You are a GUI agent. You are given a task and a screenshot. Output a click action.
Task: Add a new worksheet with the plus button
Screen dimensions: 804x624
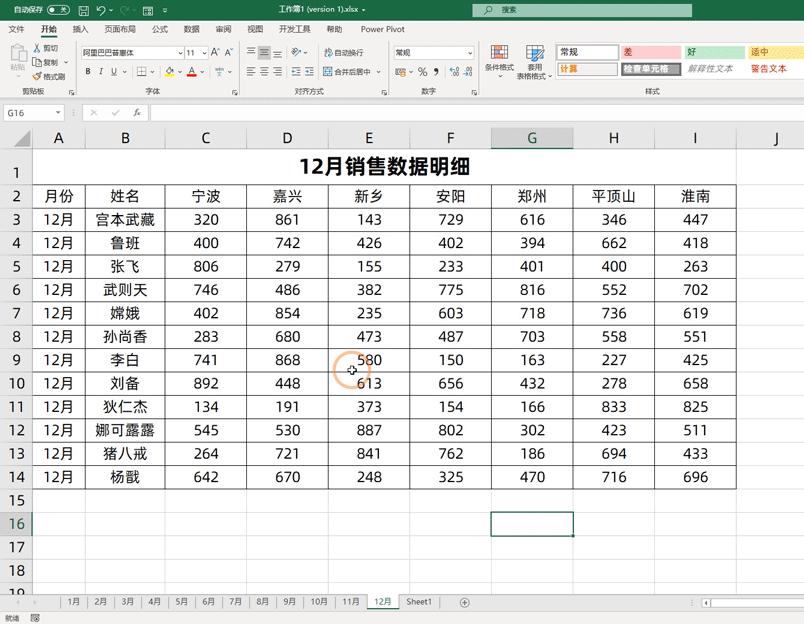point(464,602)
